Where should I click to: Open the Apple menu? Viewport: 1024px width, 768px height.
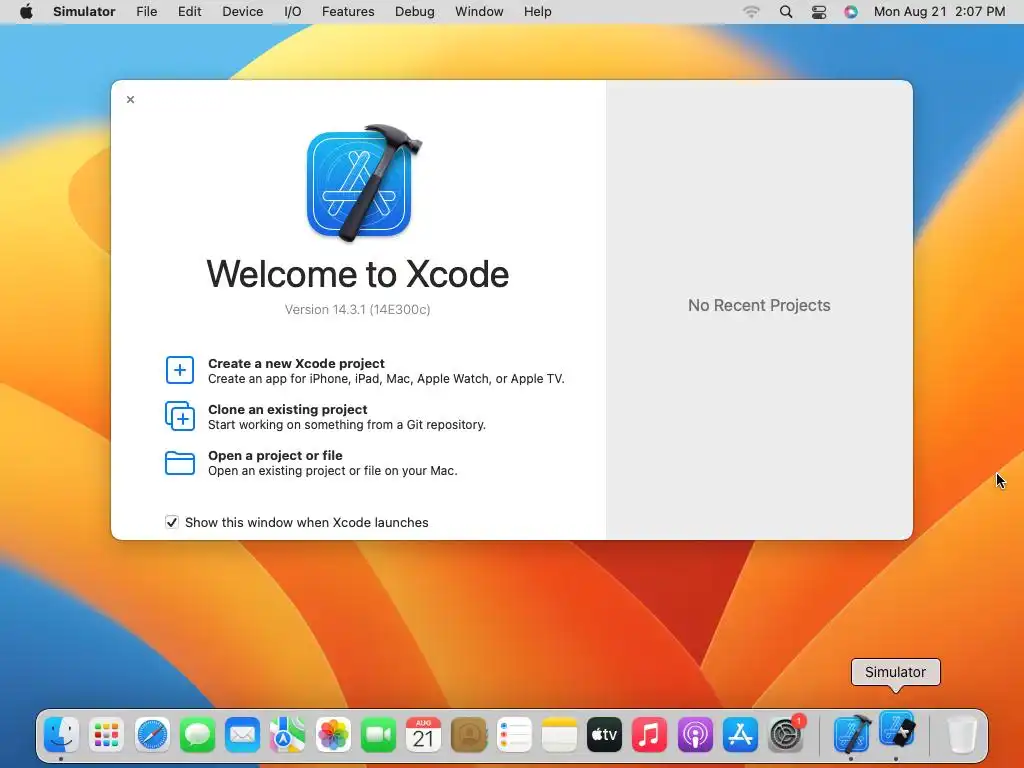pyautogui.click(x=26, y=12)
